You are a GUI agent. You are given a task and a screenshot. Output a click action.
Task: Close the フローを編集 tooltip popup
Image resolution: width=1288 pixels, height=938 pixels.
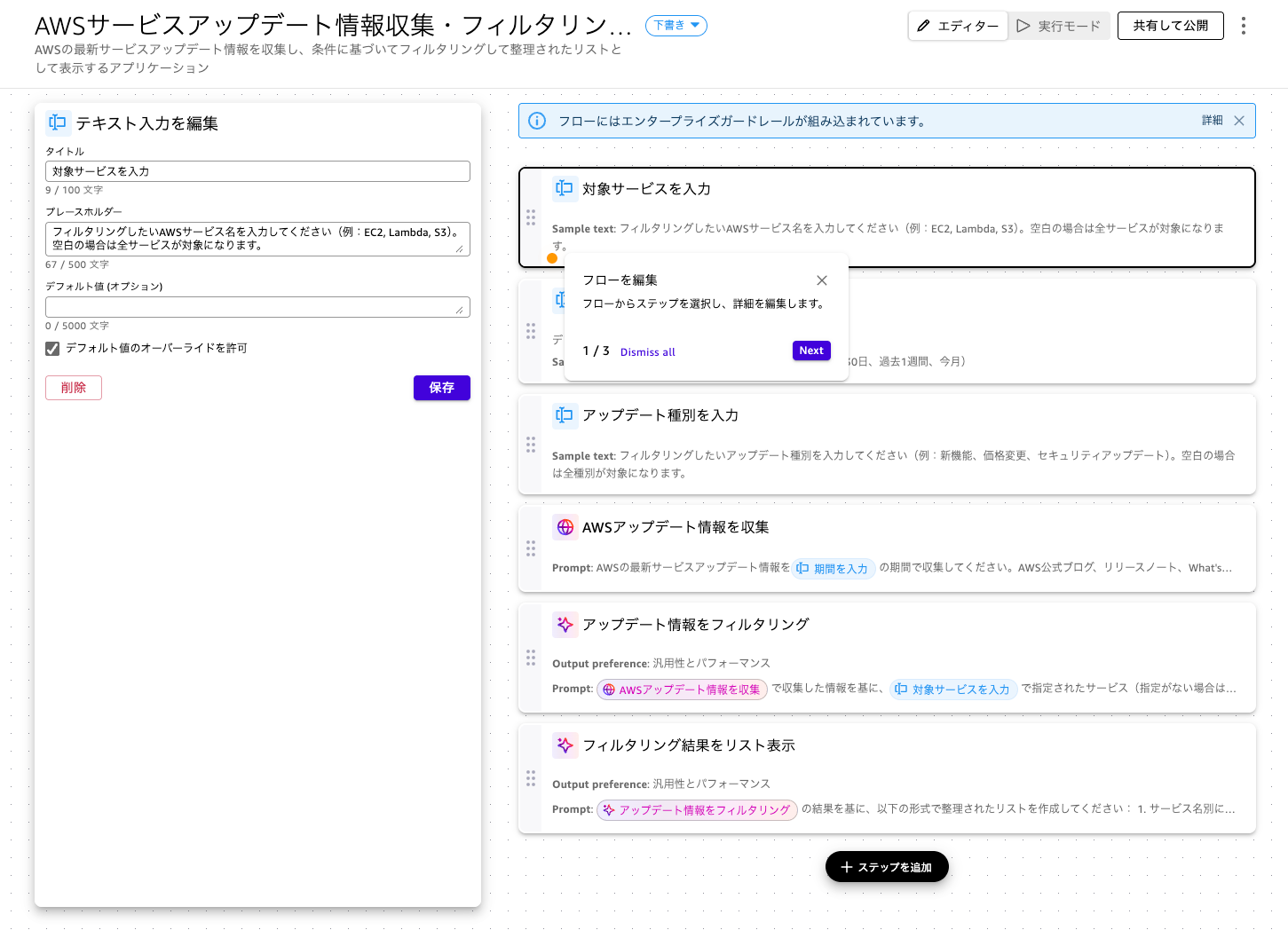click(x=821, y=280)
